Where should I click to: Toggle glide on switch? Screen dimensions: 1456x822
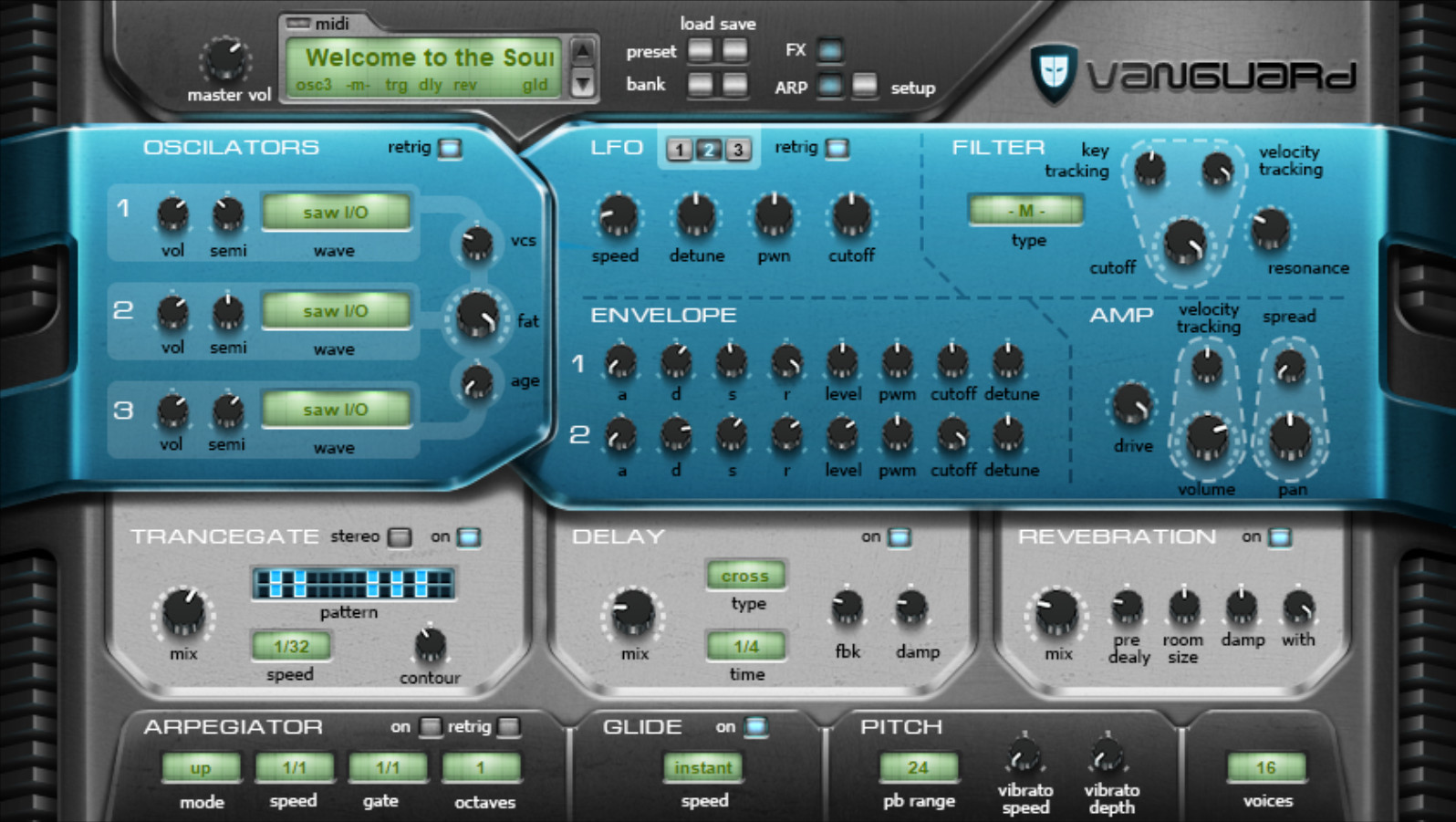pyautogui.click(x=755, y=727)
